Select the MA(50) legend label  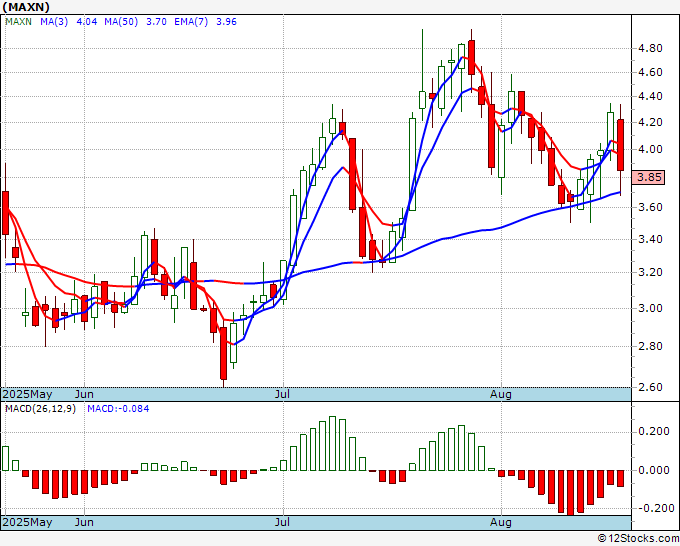(121, 22)
